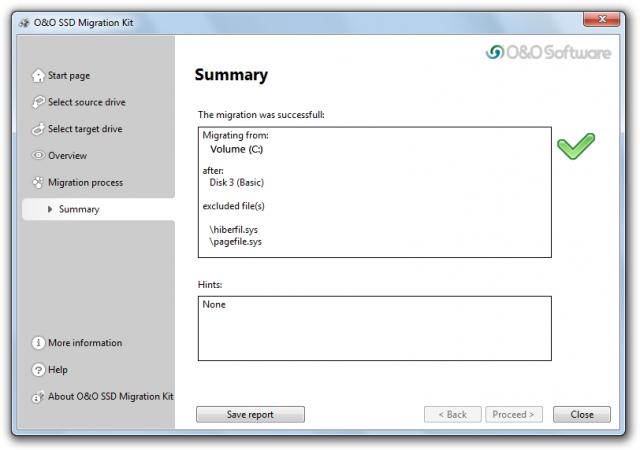Click the Select source drive icon
640x450 pixels.
(x=38, y=102)
